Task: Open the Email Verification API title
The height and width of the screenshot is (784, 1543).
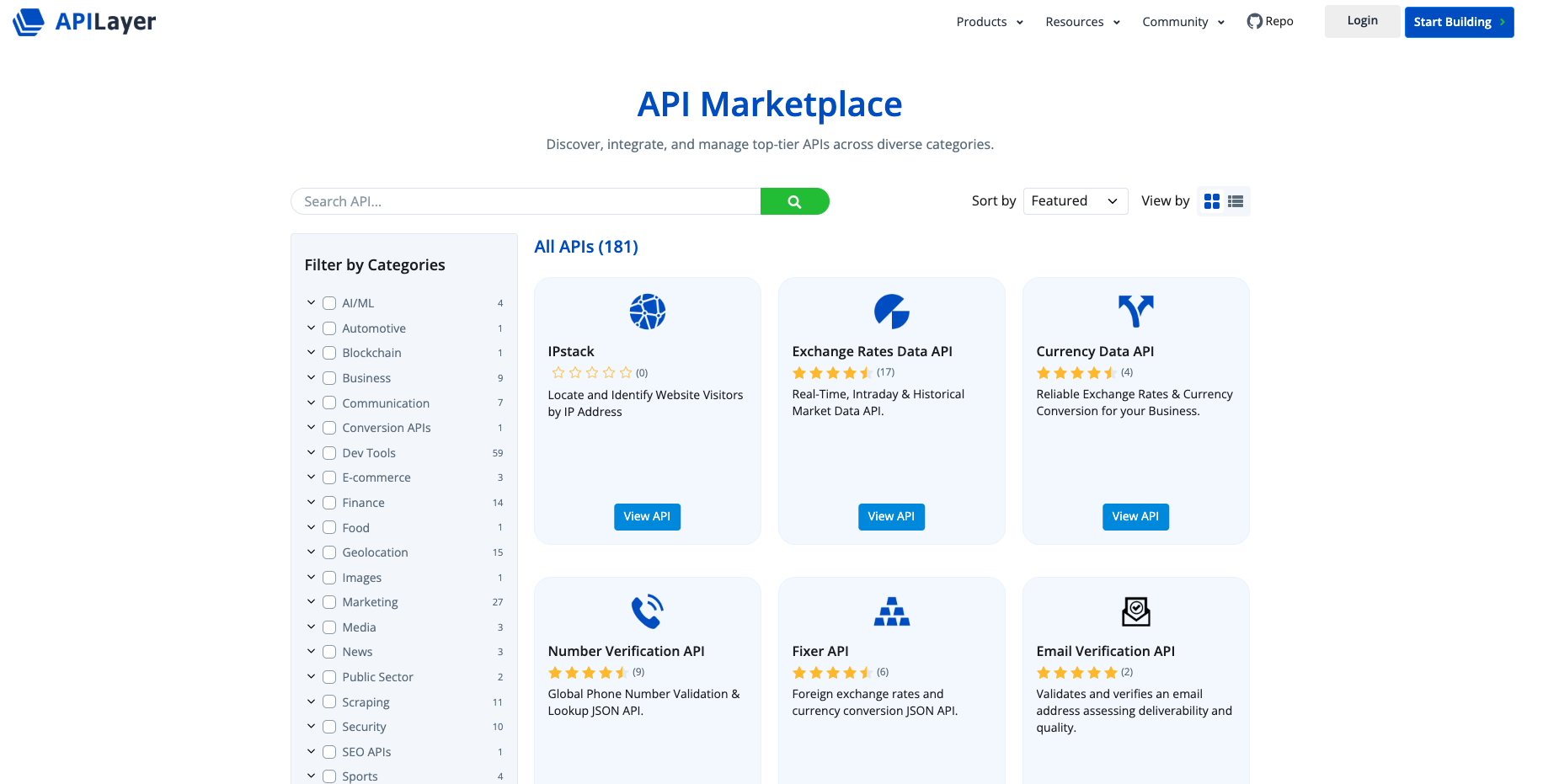Action: (1105, 651)
